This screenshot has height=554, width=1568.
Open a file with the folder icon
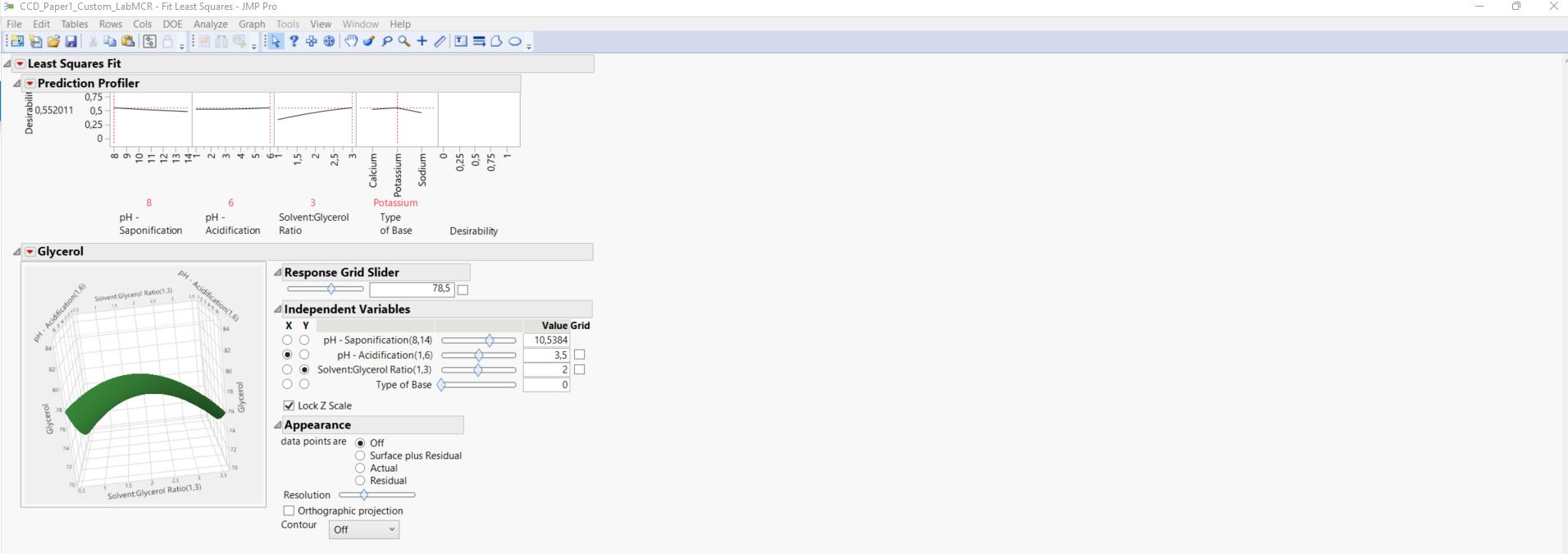53,41
